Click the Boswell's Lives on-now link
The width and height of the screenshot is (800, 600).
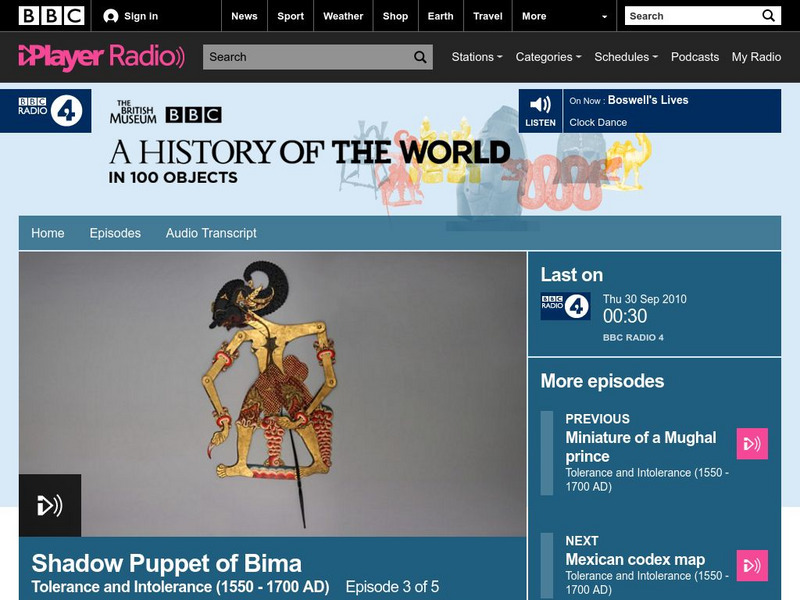click(648, 100)
